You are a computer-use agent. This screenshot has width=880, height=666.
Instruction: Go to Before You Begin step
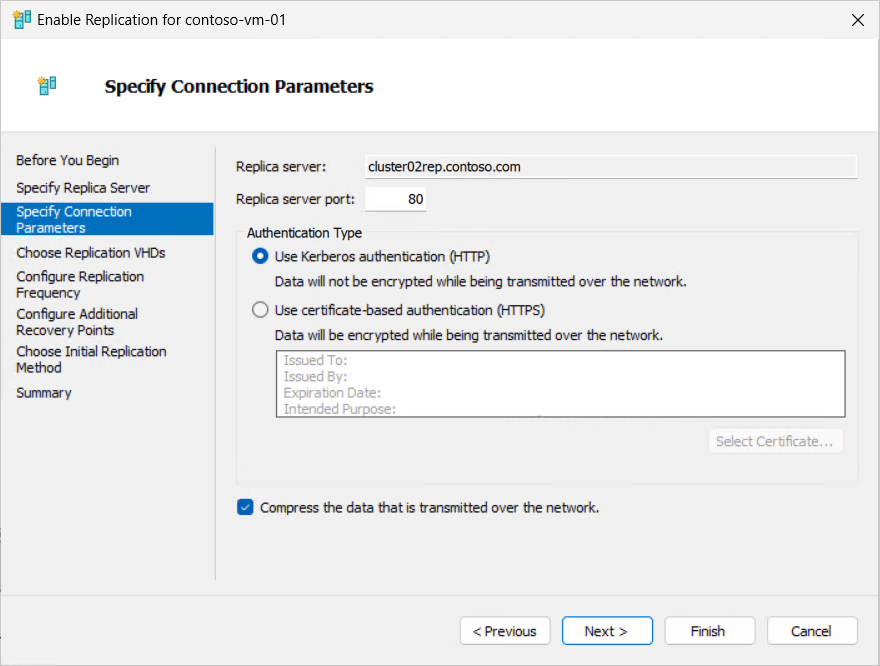click(67, 160)
